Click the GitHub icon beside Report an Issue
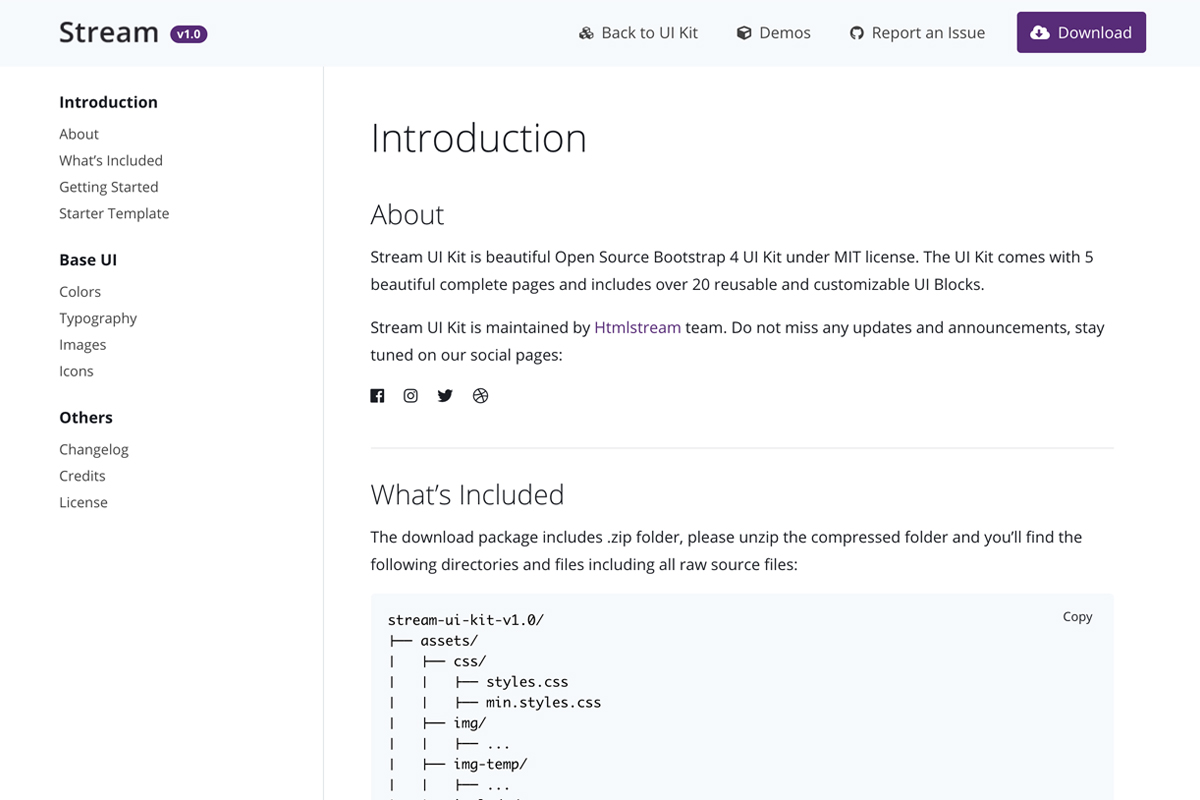The width and height of the screenshot is (1200, 800). point(856,33)
